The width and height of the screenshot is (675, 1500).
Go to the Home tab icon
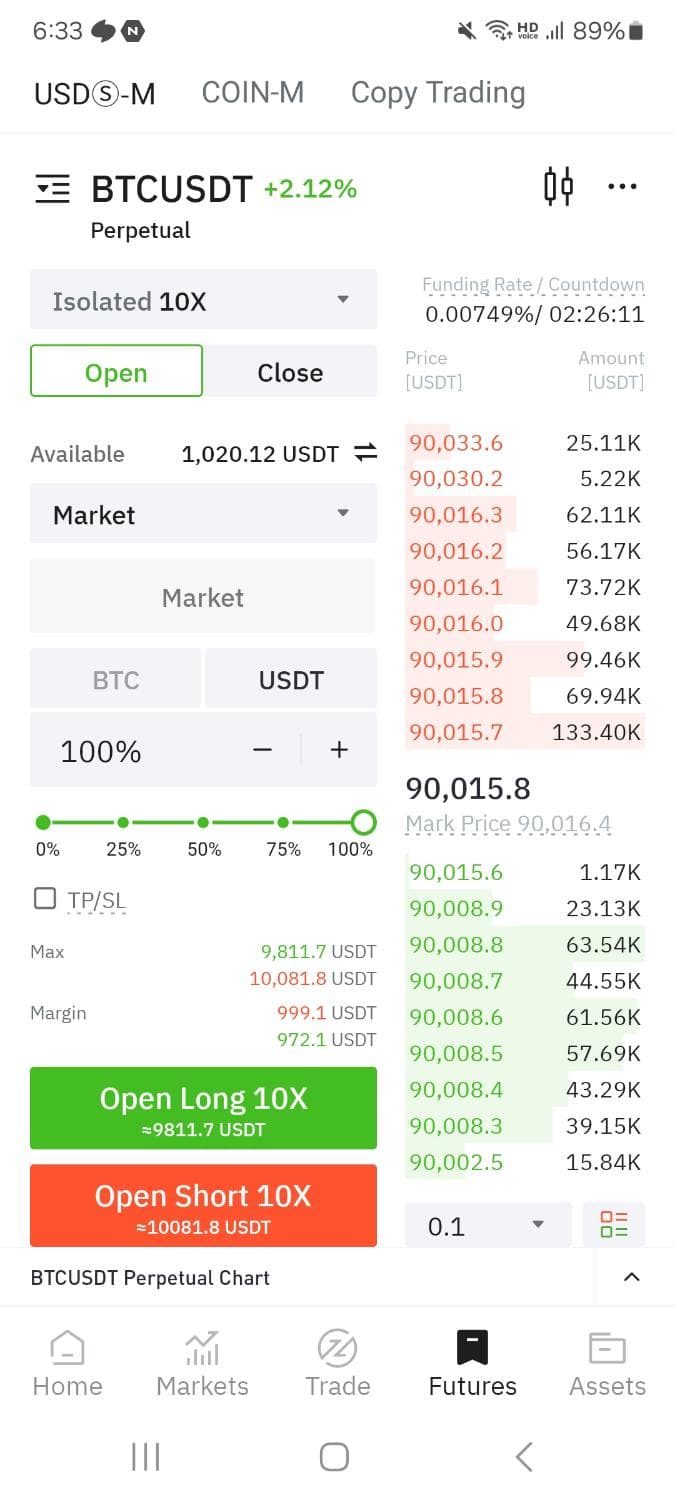tap(67, 1348)
